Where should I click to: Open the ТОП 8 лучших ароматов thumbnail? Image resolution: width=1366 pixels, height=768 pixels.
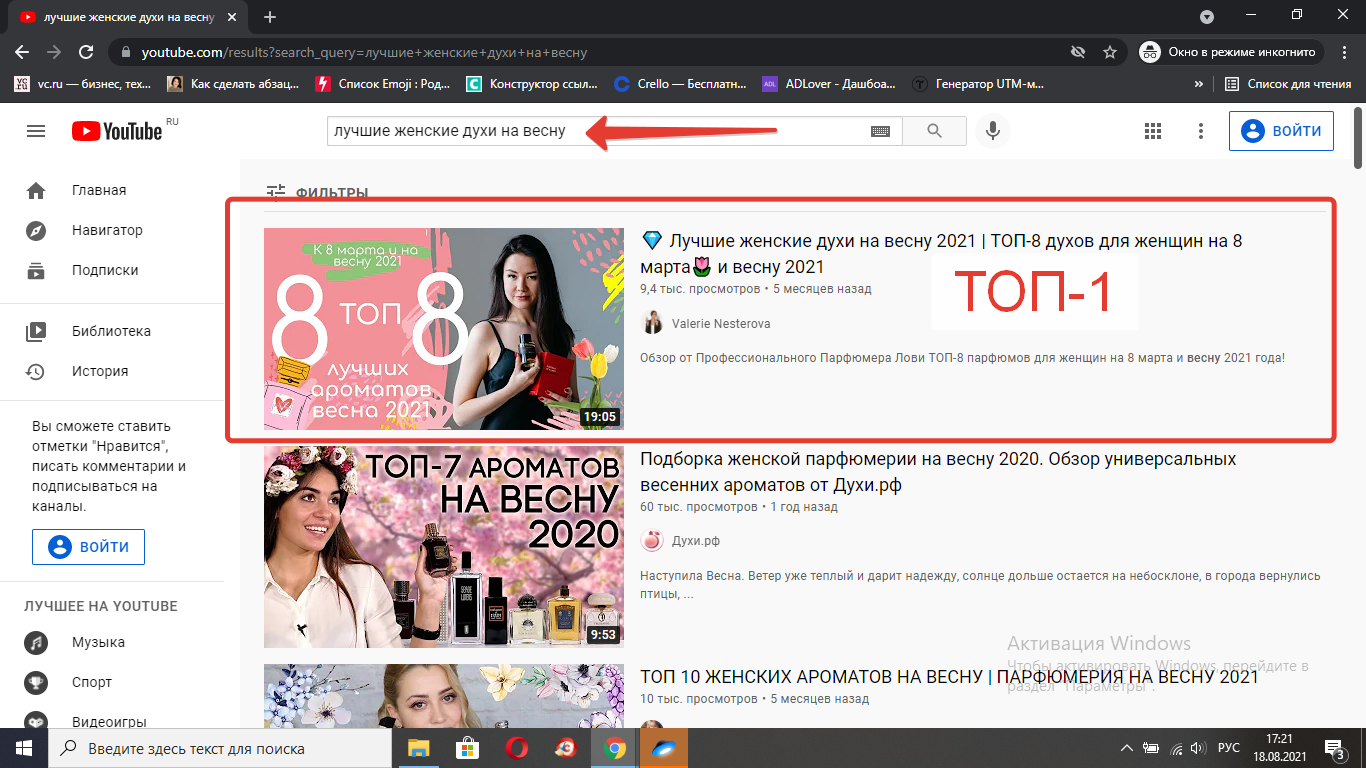coord(443,329)
